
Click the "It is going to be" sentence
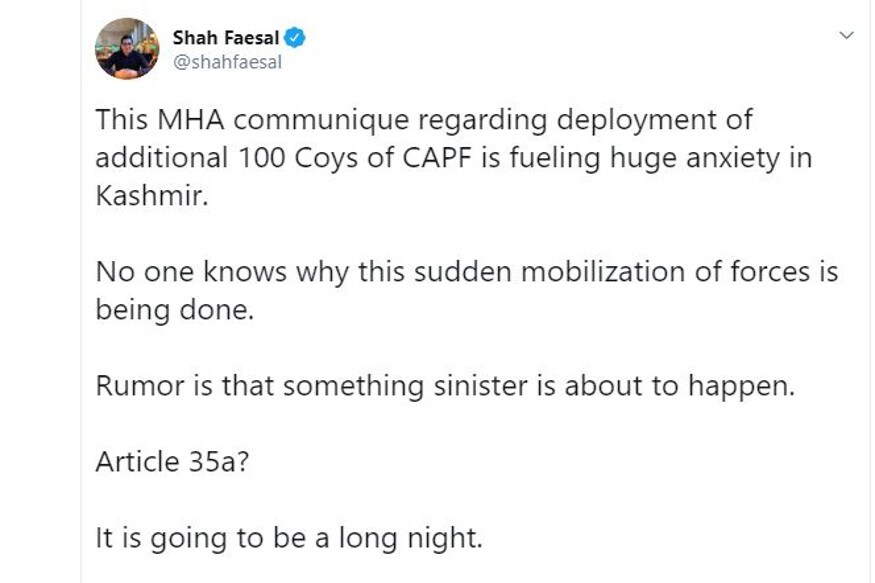(289, 538)
